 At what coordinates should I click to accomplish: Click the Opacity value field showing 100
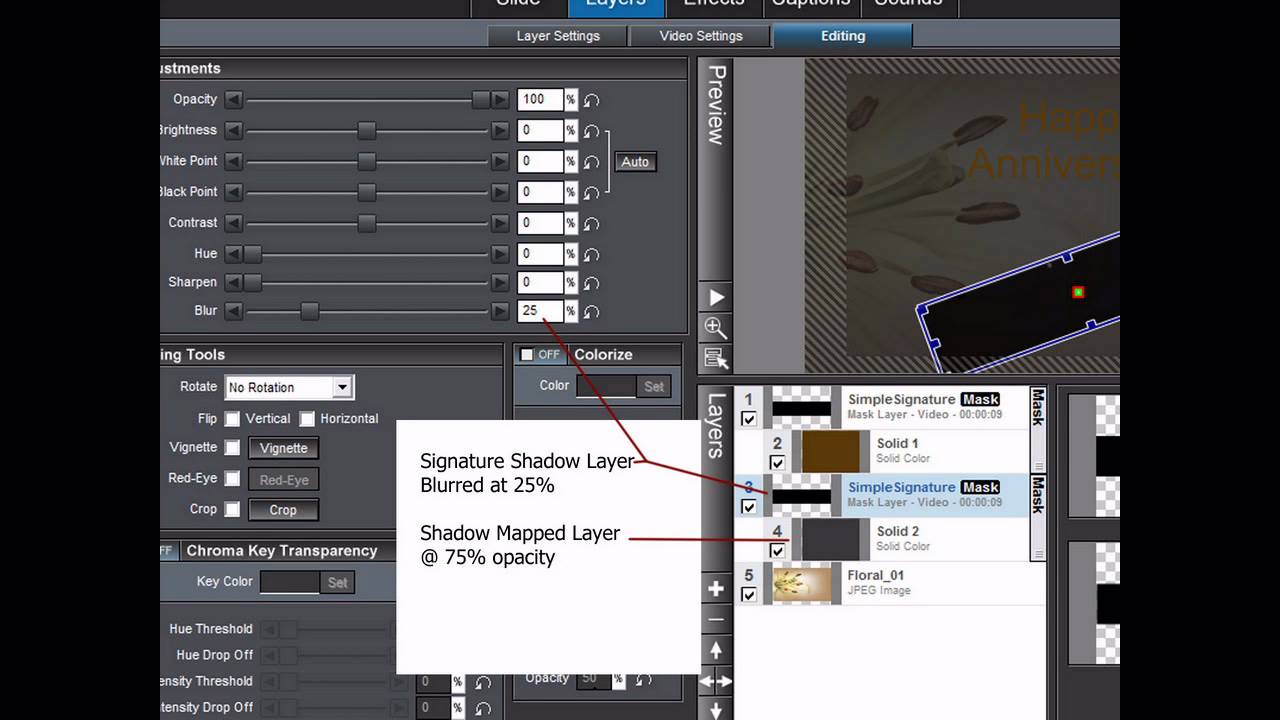point(541,99)
